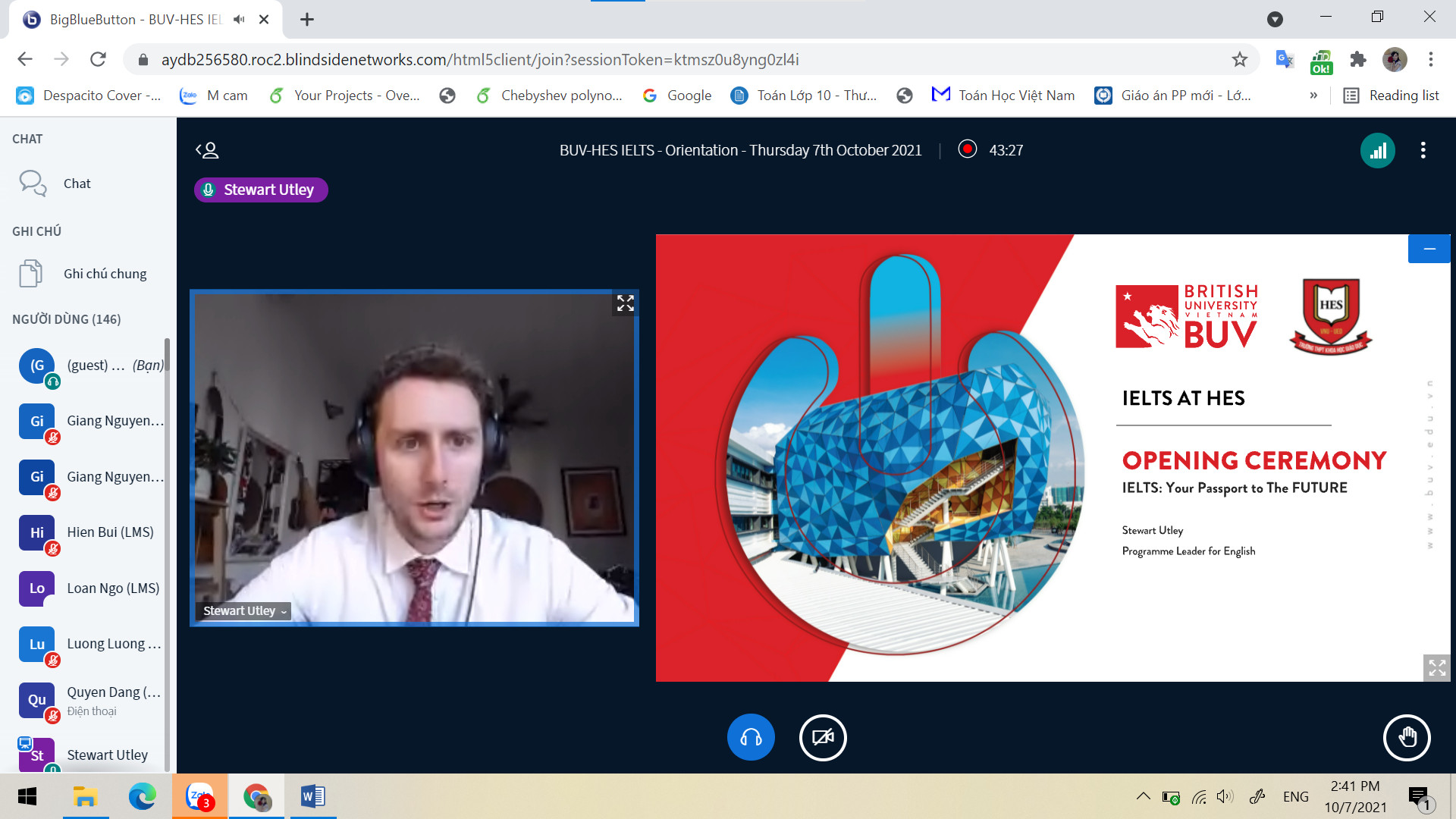The image size is (1456, 819).
Task: Switch to Chrome on taskbar
Action: (x=257, y=796)
